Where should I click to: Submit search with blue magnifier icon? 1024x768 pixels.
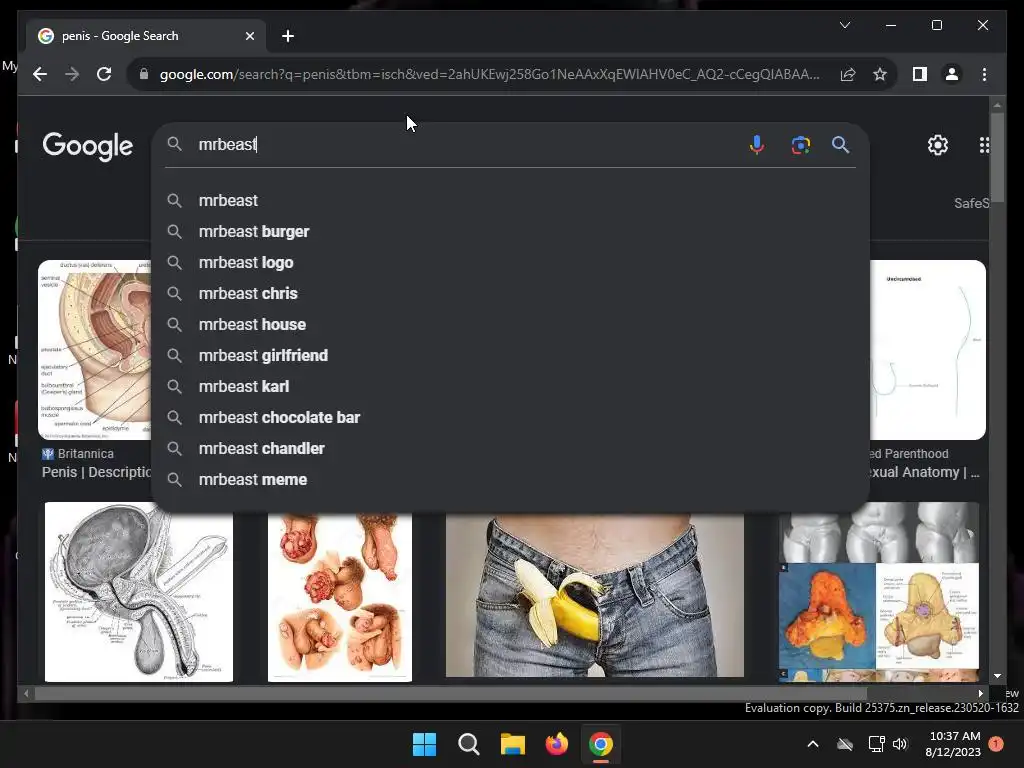pyautogui.click(x=840, y=144)
